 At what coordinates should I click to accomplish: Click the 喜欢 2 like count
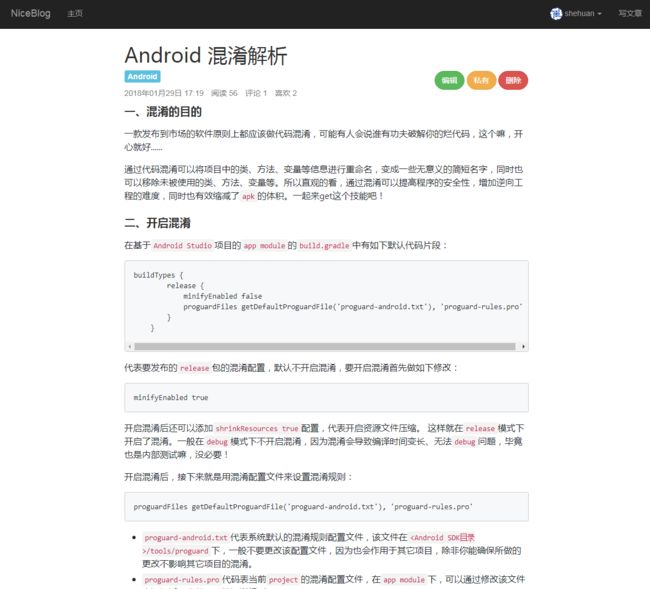(286, 93)
